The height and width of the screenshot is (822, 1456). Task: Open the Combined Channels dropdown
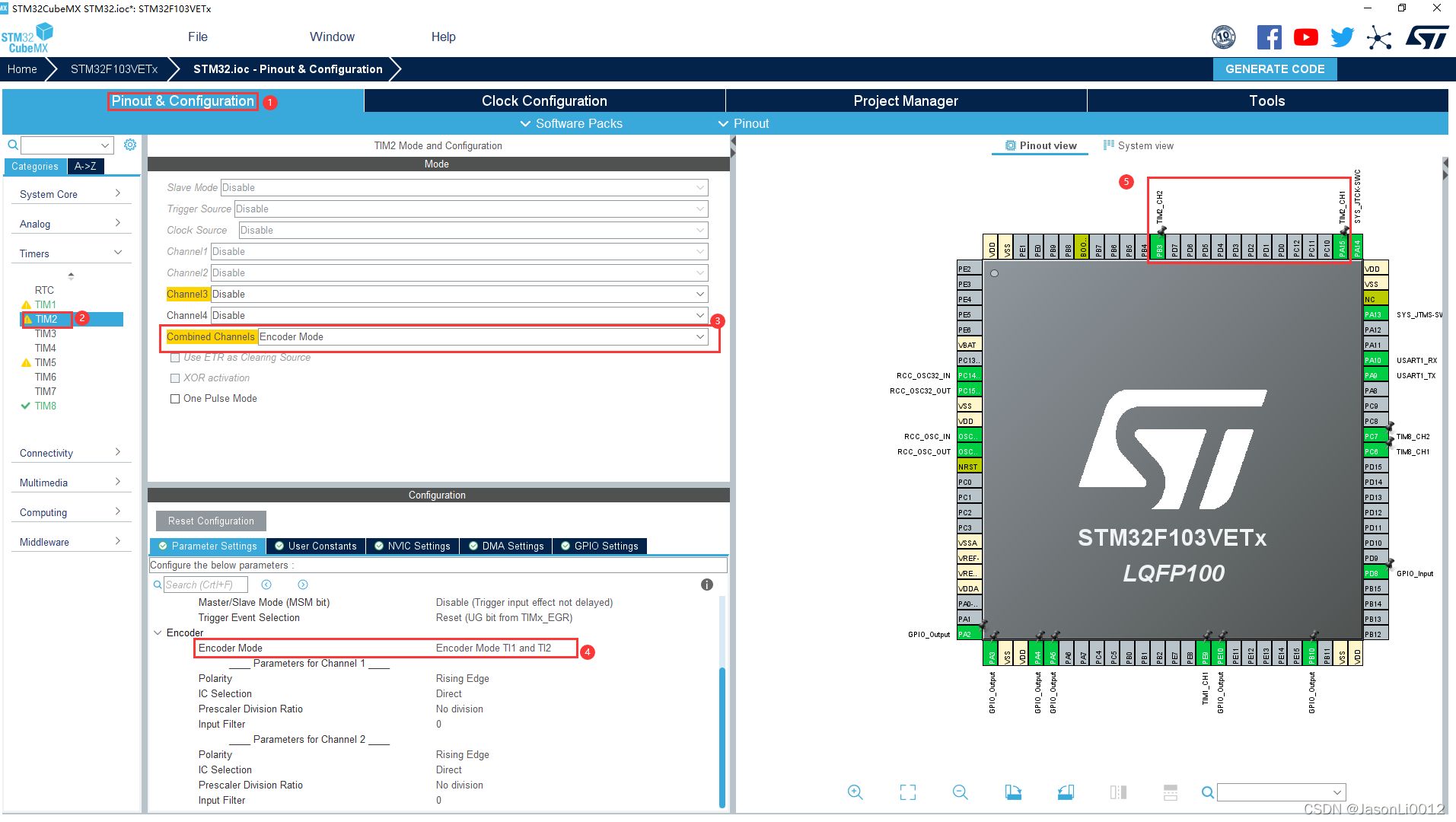[483, 337]
